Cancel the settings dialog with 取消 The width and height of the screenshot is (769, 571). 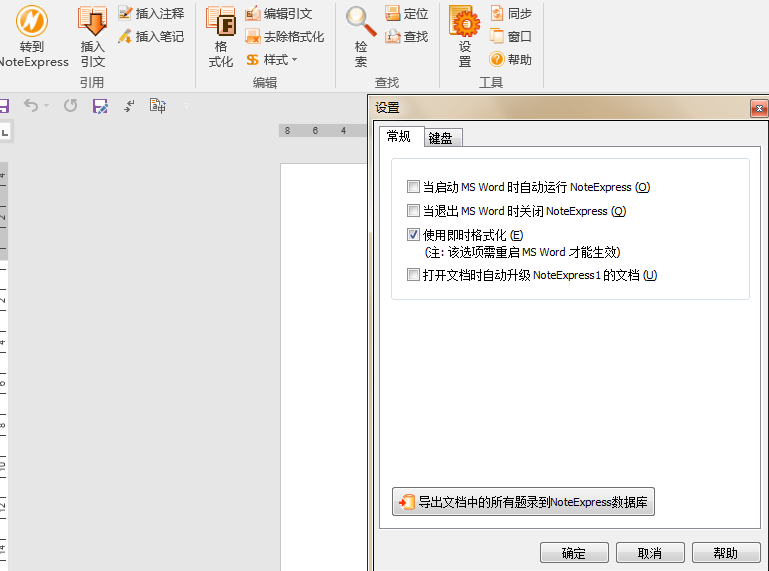650,553
